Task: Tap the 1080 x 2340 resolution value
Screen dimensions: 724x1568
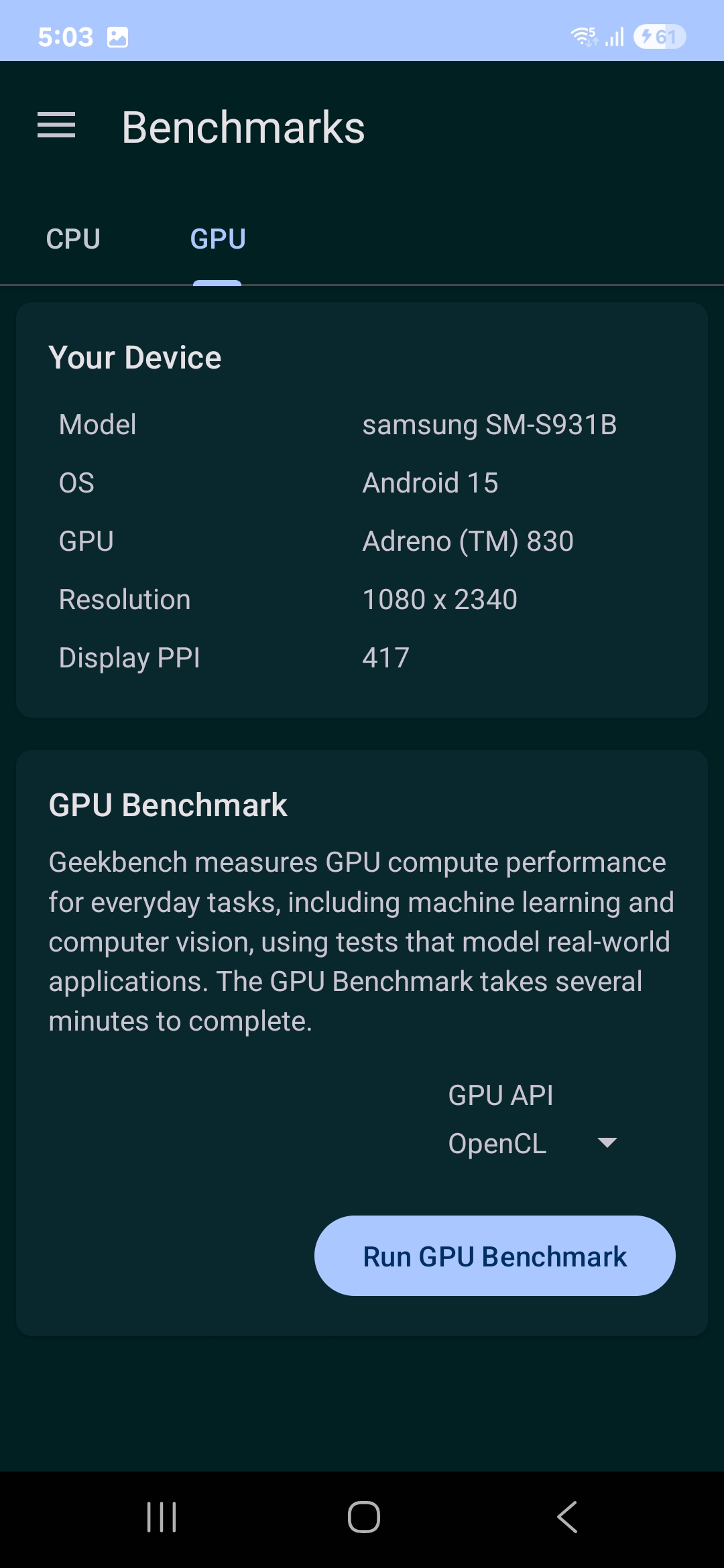Action: pos(440,600)
